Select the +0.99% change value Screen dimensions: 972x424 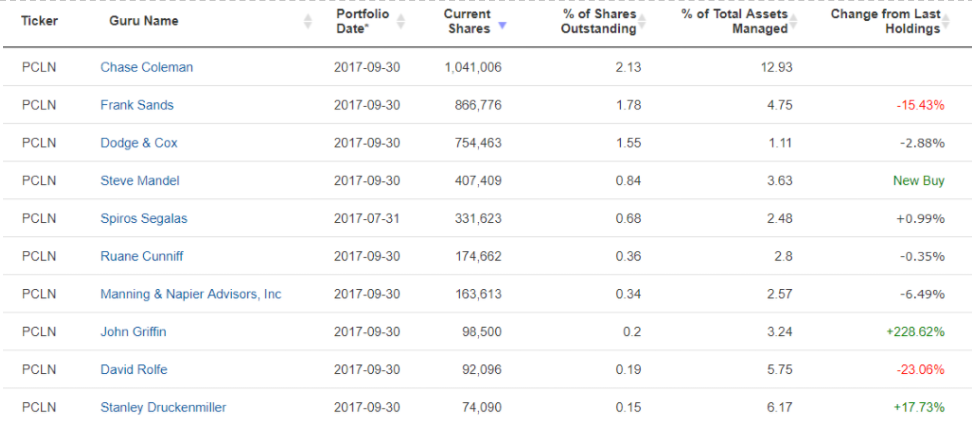(x=922, y=218)
